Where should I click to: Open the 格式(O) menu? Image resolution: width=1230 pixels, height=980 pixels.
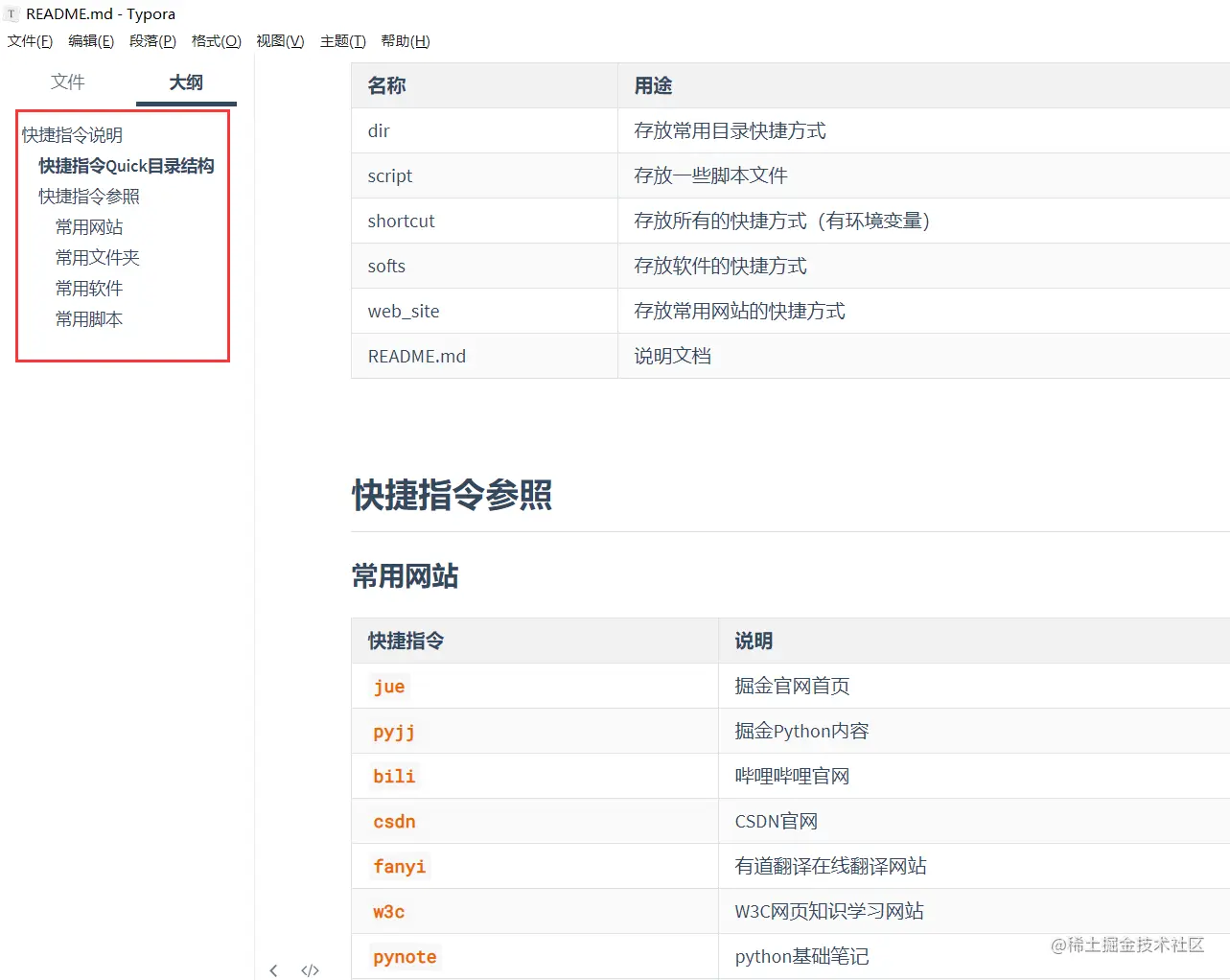pyautogui.click(x=216, y=40)
